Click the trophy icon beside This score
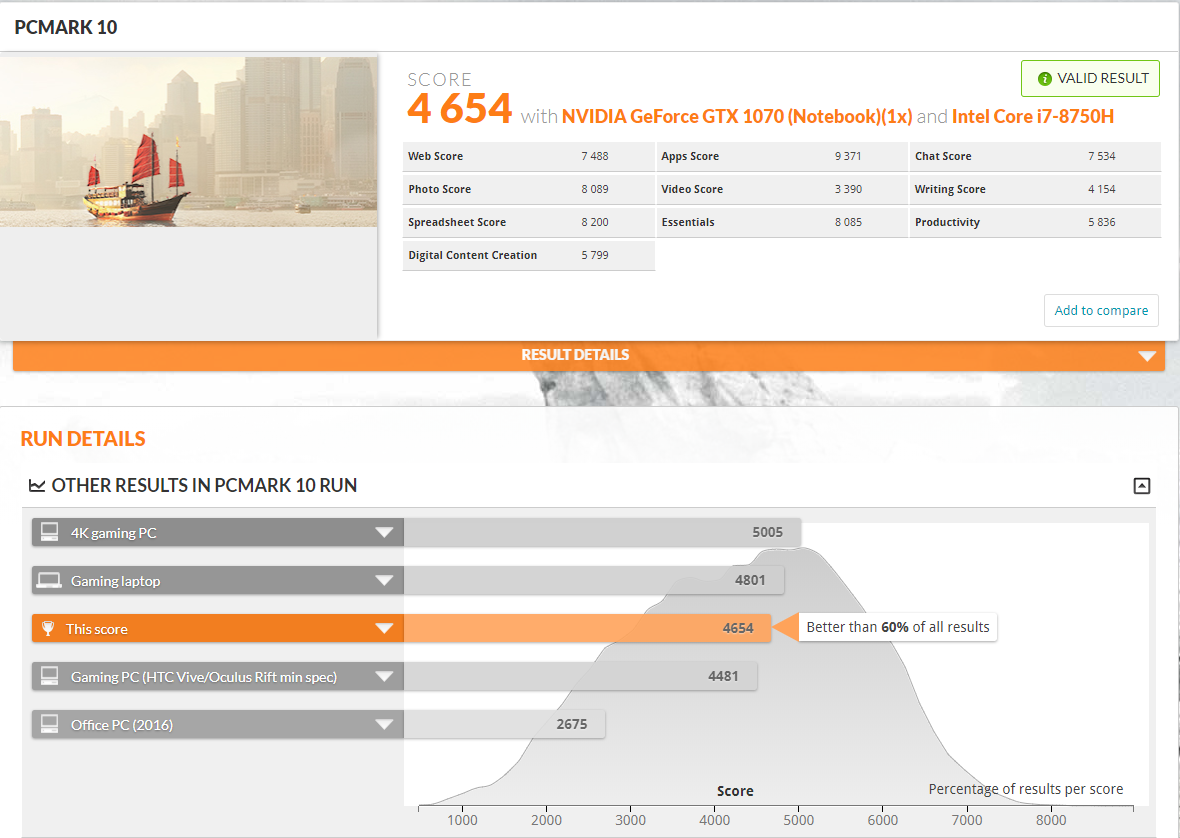 (48, 628)
